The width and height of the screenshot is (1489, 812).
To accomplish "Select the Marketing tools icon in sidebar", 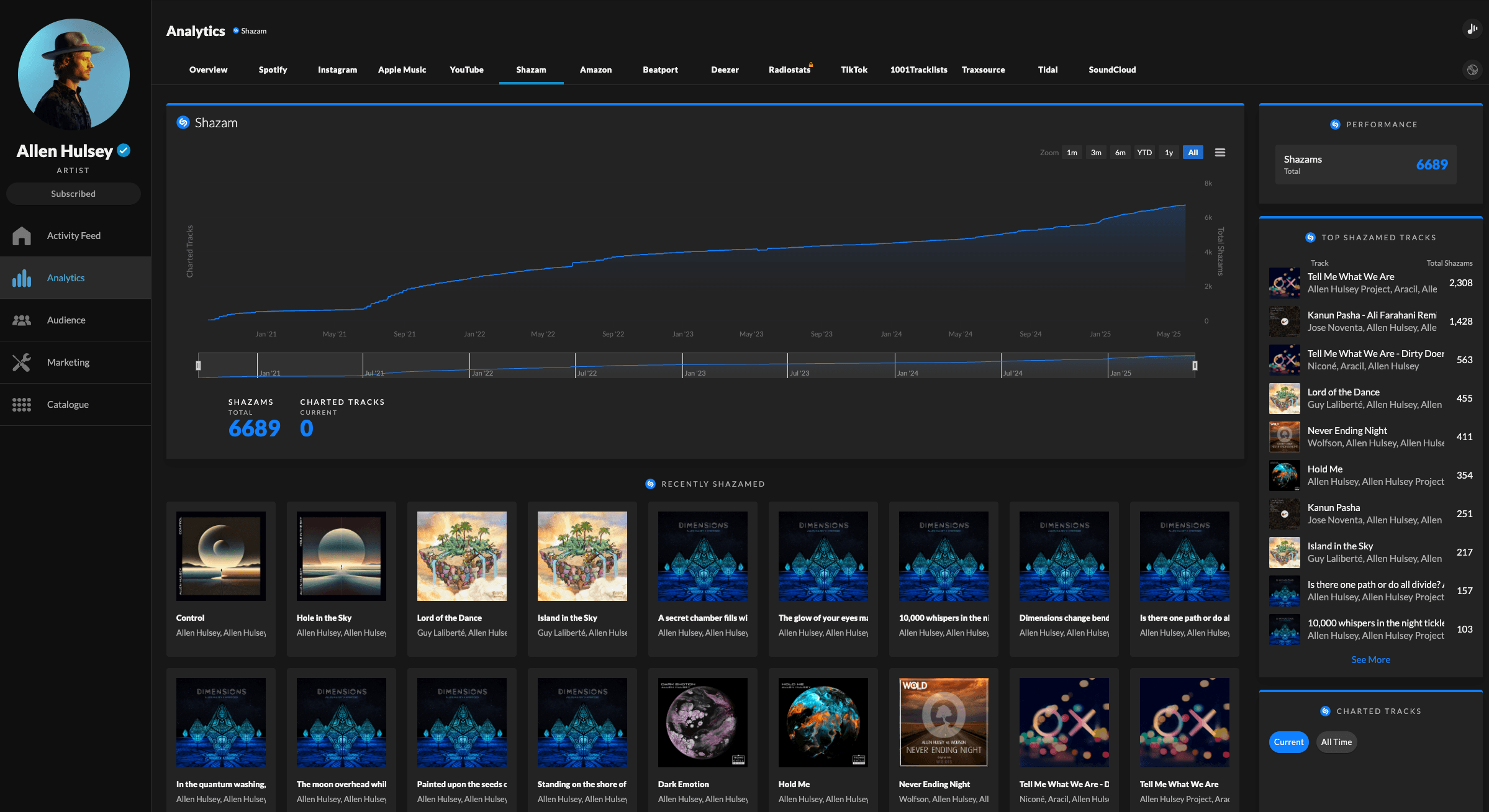I will pos(21,362).
